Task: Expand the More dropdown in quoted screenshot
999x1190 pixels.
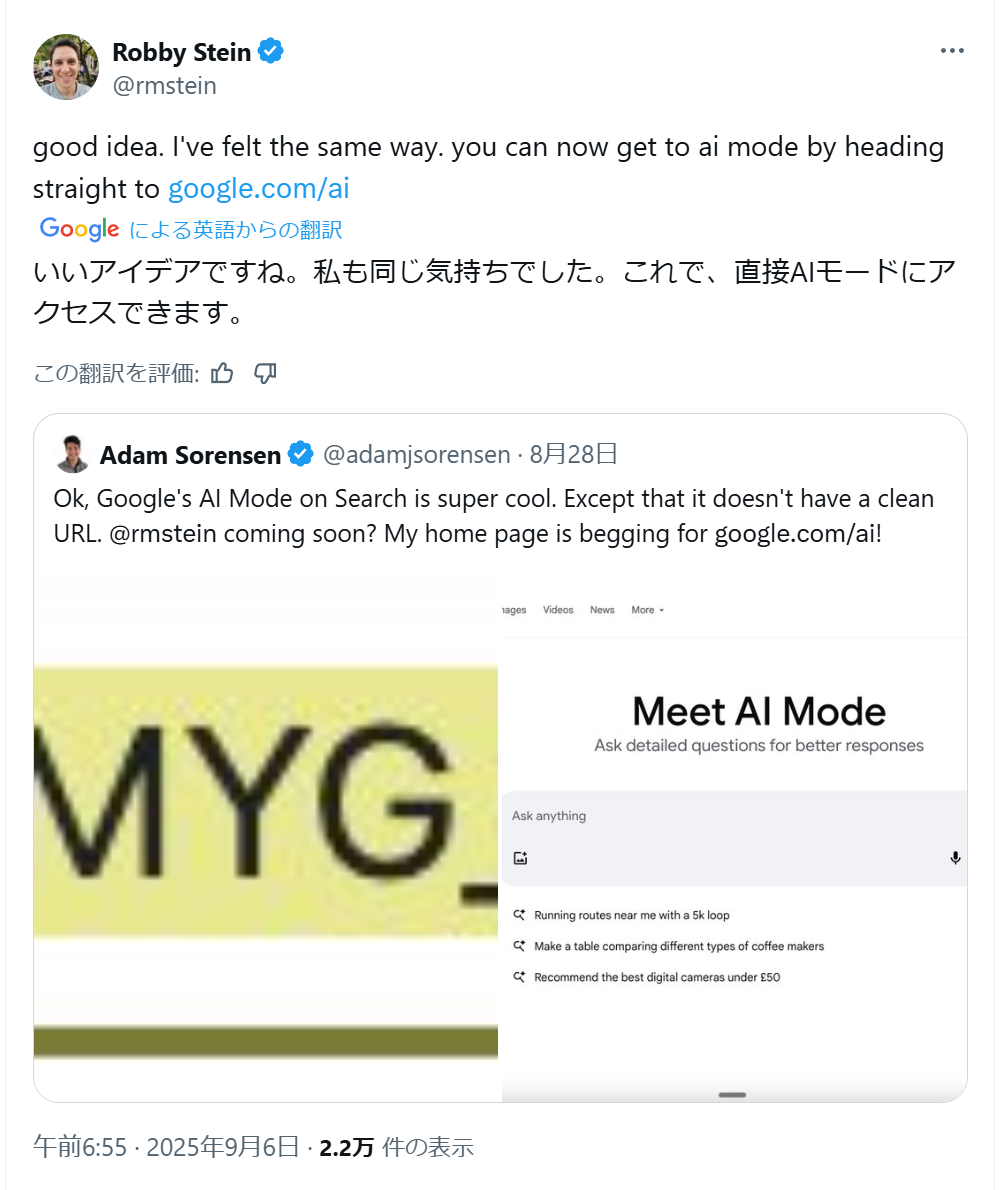Action: pyautogui.click(x=648, y=609)
